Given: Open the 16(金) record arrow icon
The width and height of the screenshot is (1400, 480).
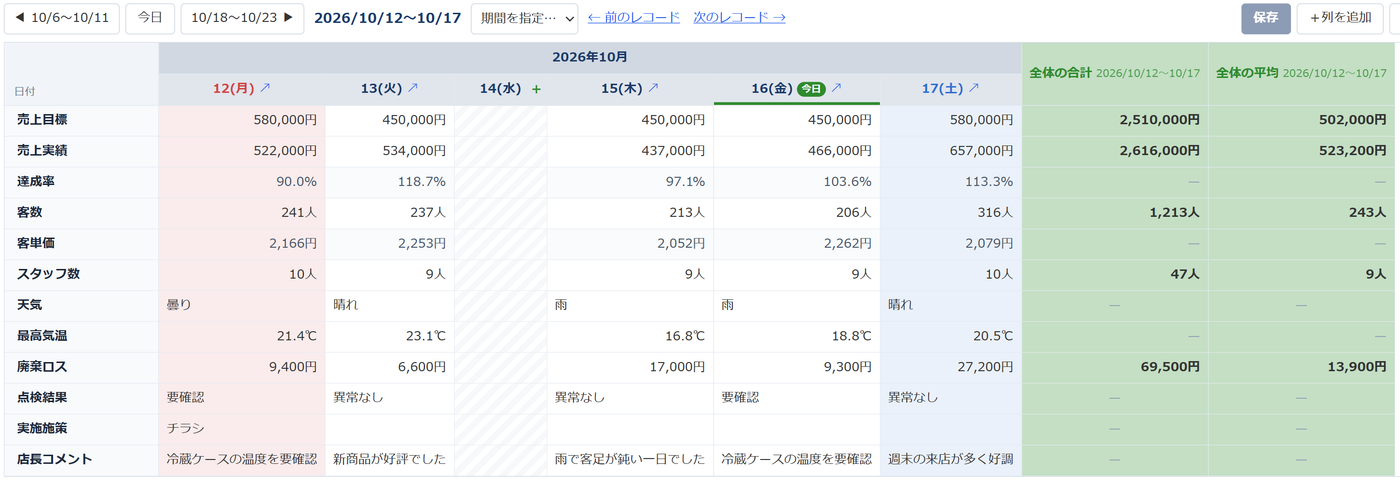Looking at the screenshot, I should (x=836, y=88).
